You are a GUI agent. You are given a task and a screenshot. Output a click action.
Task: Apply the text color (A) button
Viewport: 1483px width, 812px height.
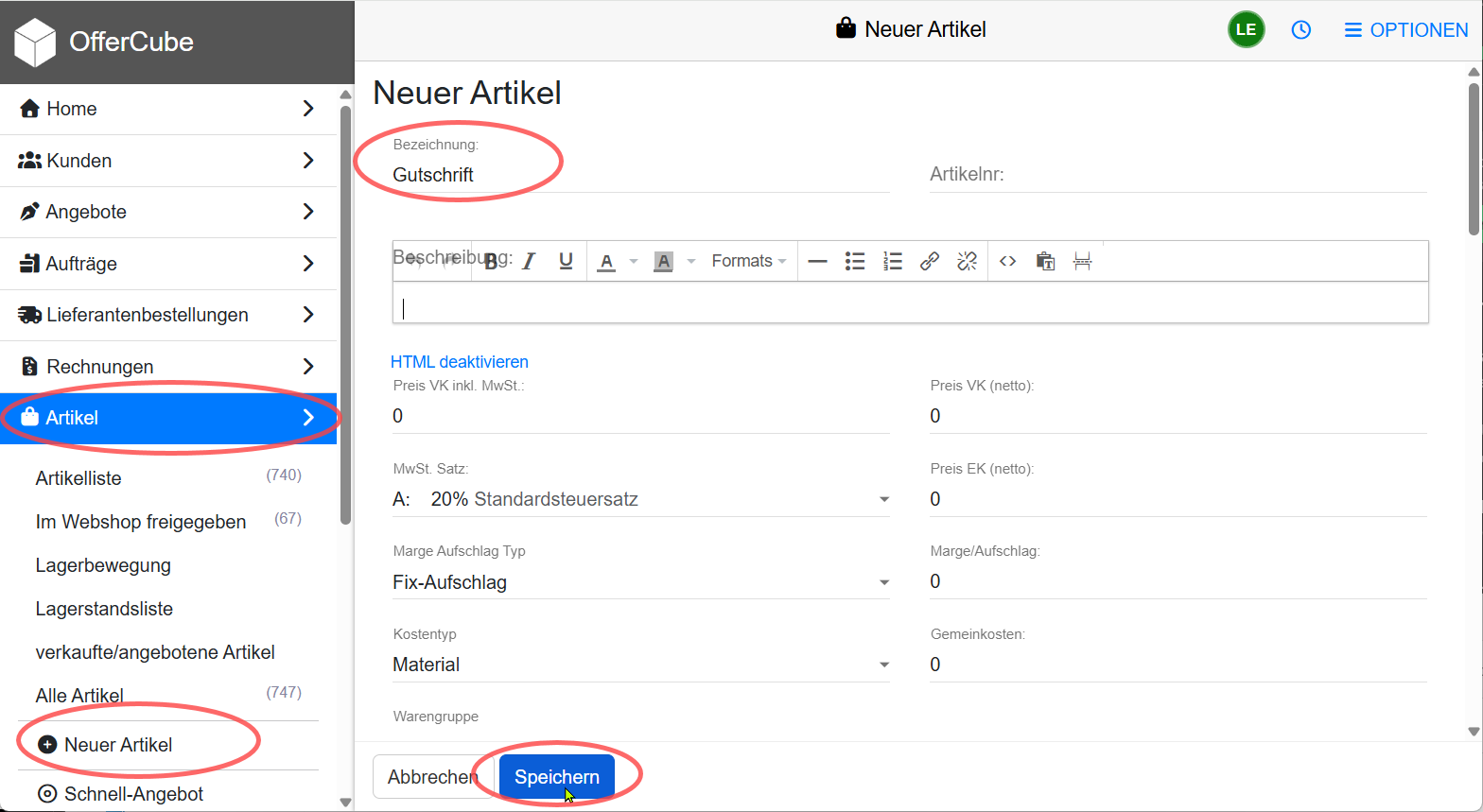607,262
